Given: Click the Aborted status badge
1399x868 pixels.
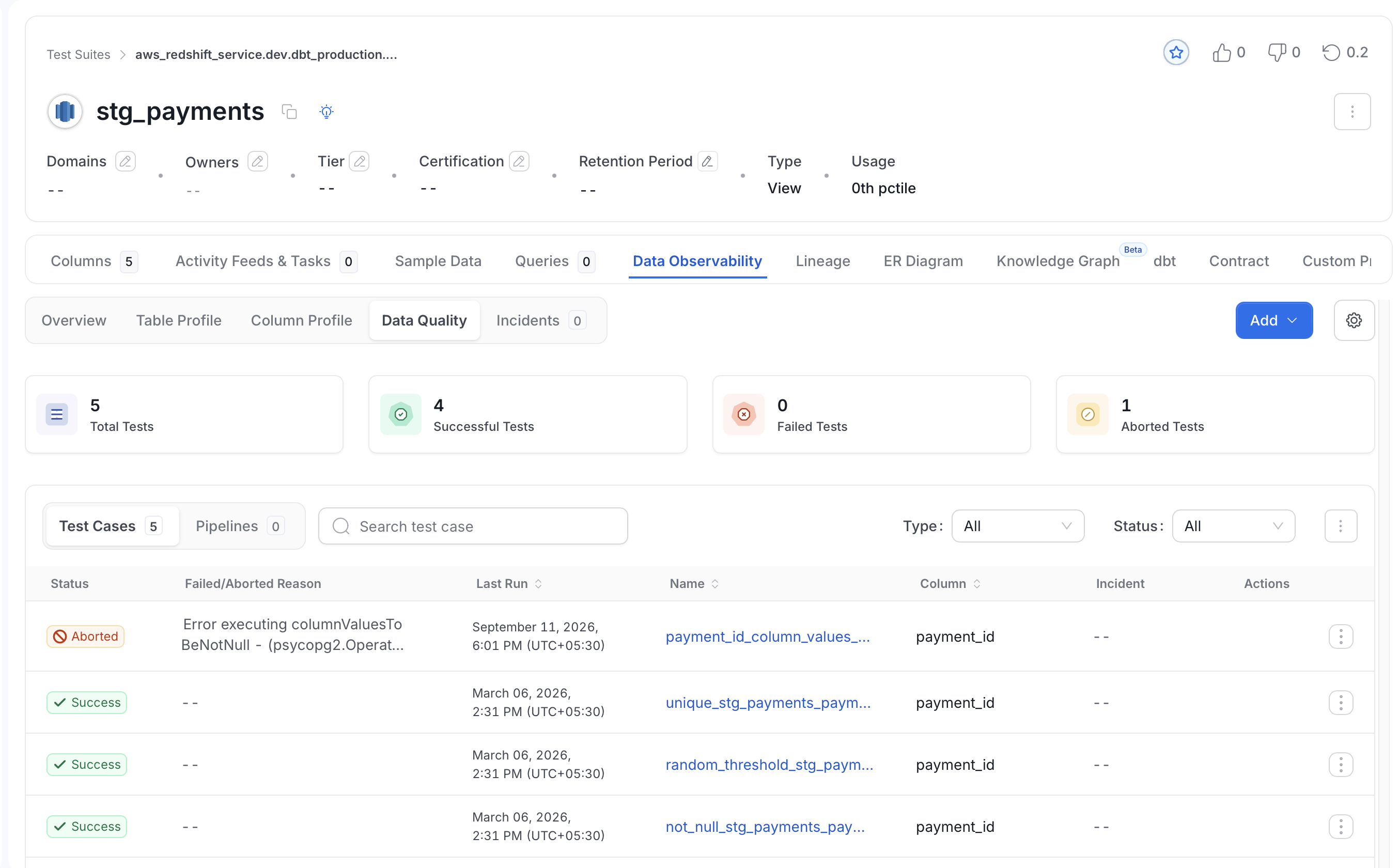Looking at the screenshot, I should (x=86, y=637).
